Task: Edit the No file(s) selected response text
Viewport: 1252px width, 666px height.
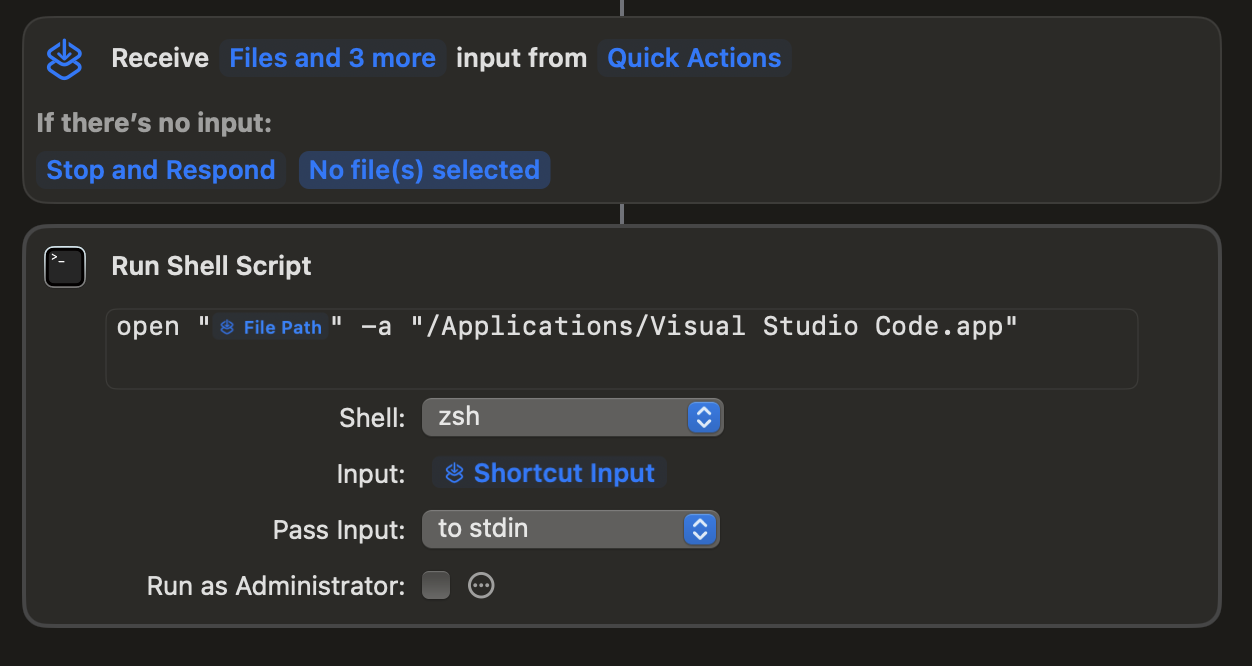Action: [x=424, y=170]
